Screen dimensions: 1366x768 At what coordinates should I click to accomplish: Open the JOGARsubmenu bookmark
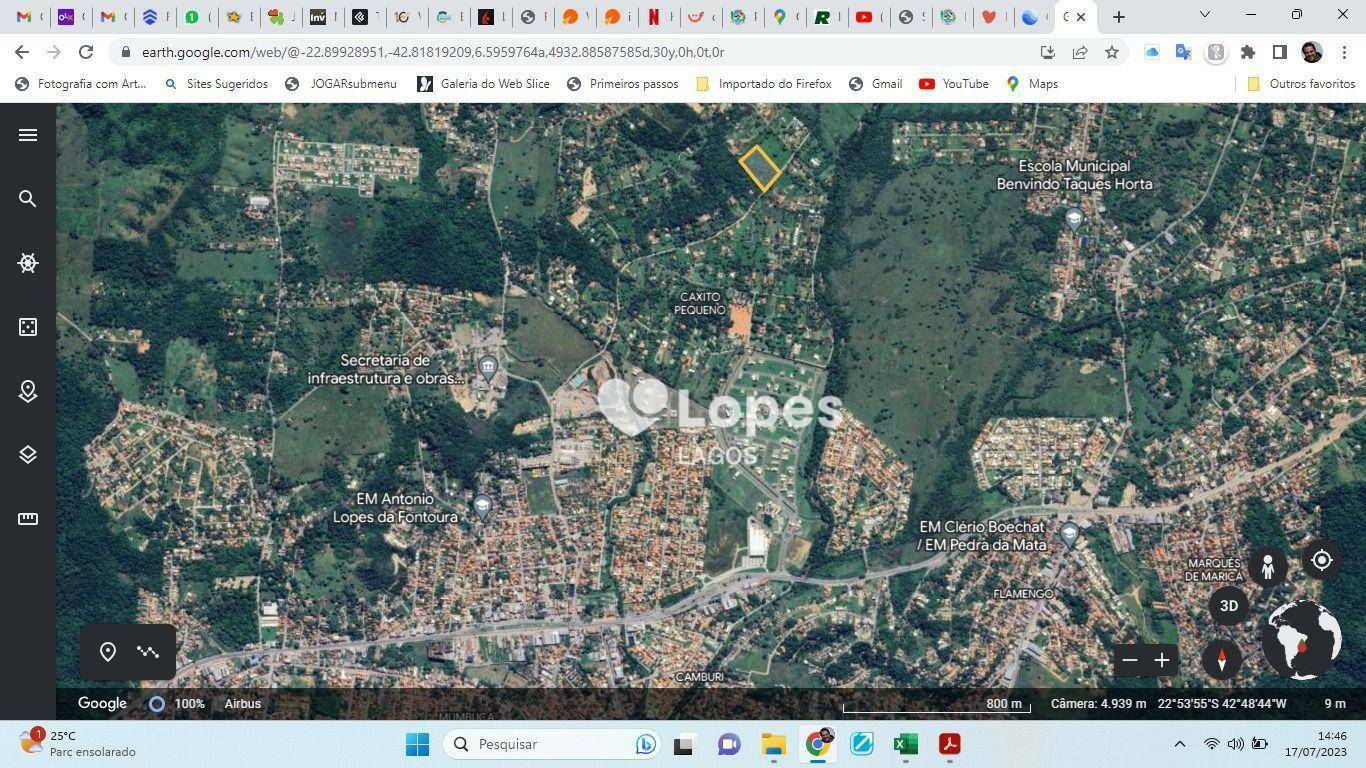(x=341, y=84)
